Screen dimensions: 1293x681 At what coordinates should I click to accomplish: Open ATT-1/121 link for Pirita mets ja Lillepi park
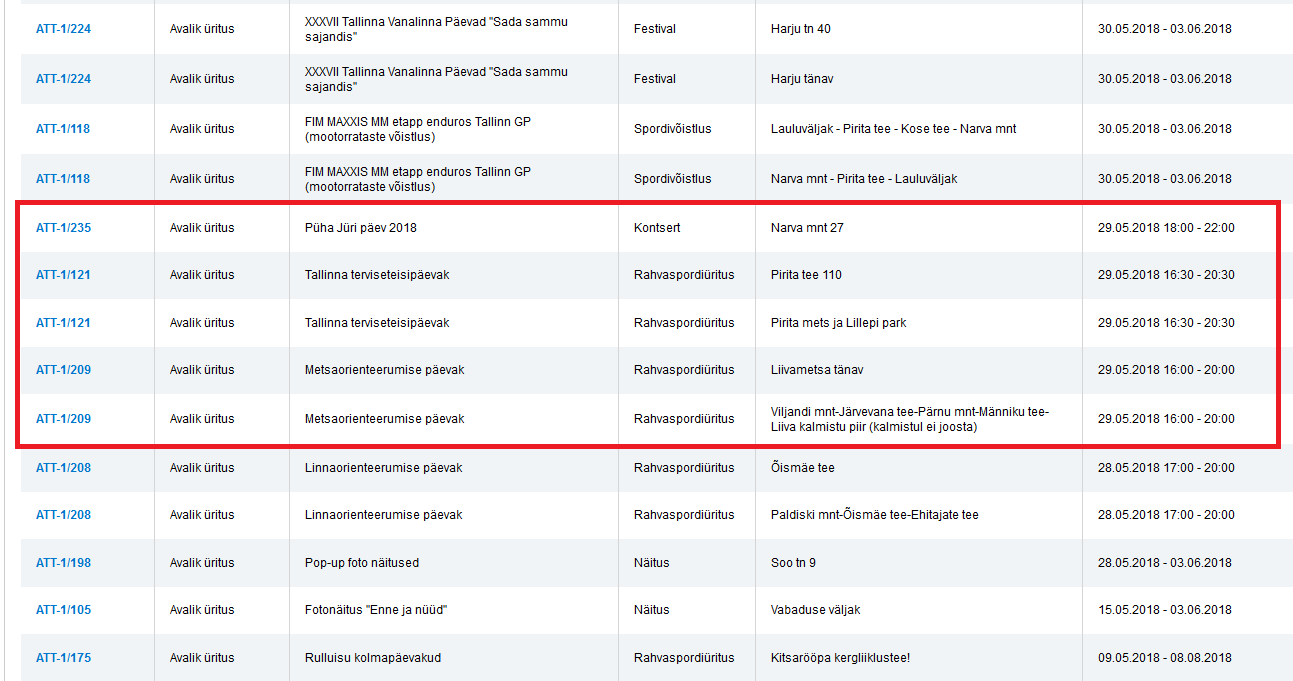[63, 323]
